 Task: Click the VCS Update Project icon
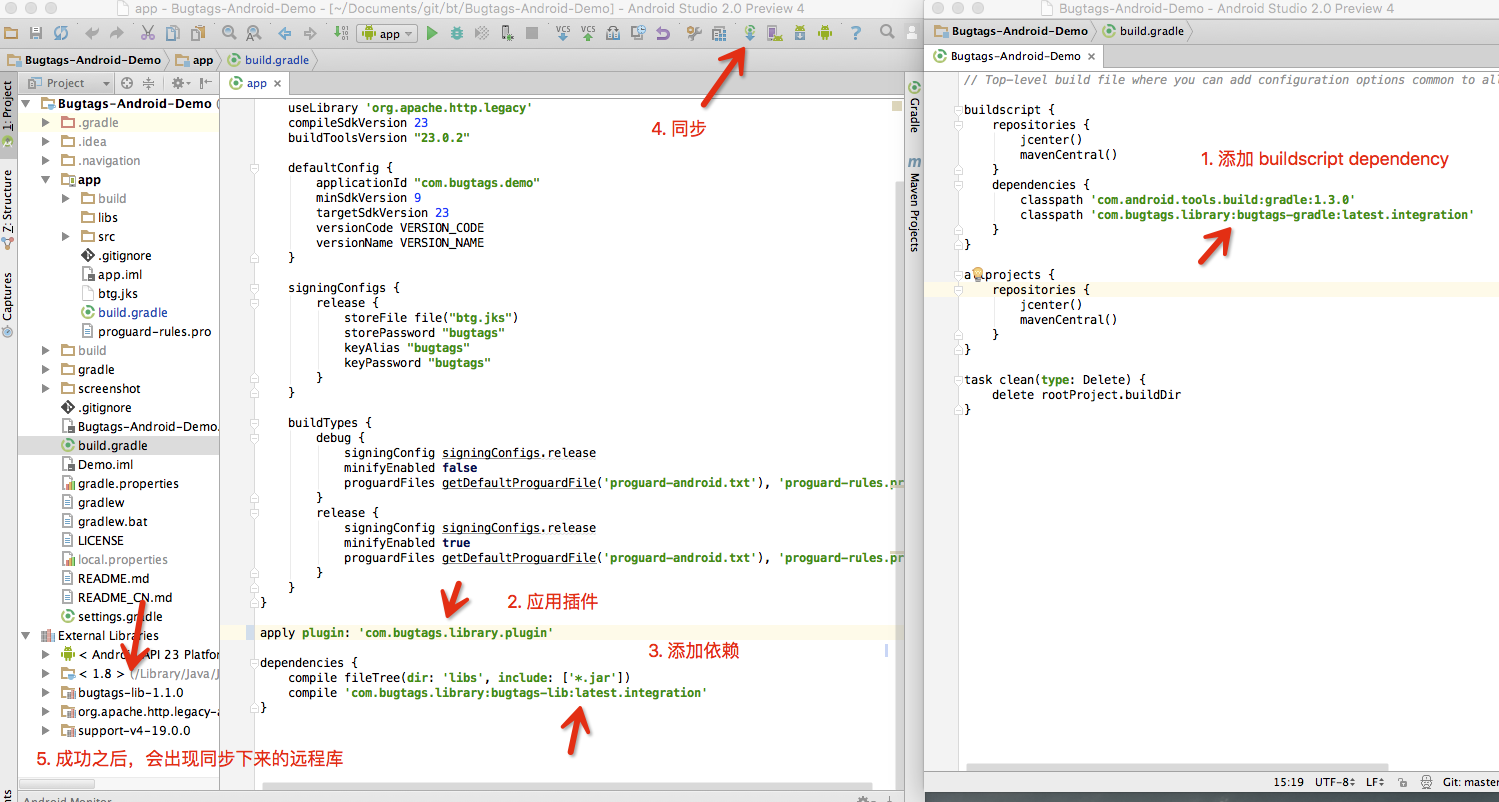(x=563, y=33)
